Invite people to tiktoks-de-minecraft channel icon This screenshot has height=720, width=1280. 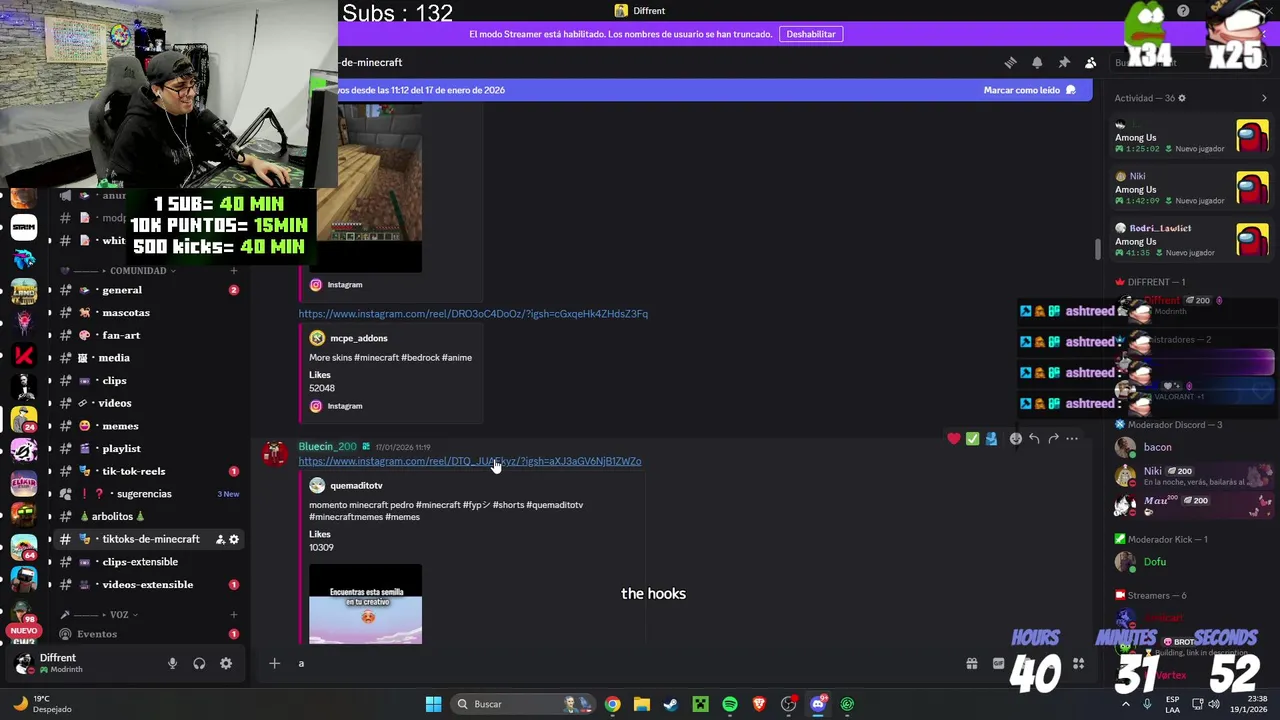pyautogui.click(x=220, y=539)
